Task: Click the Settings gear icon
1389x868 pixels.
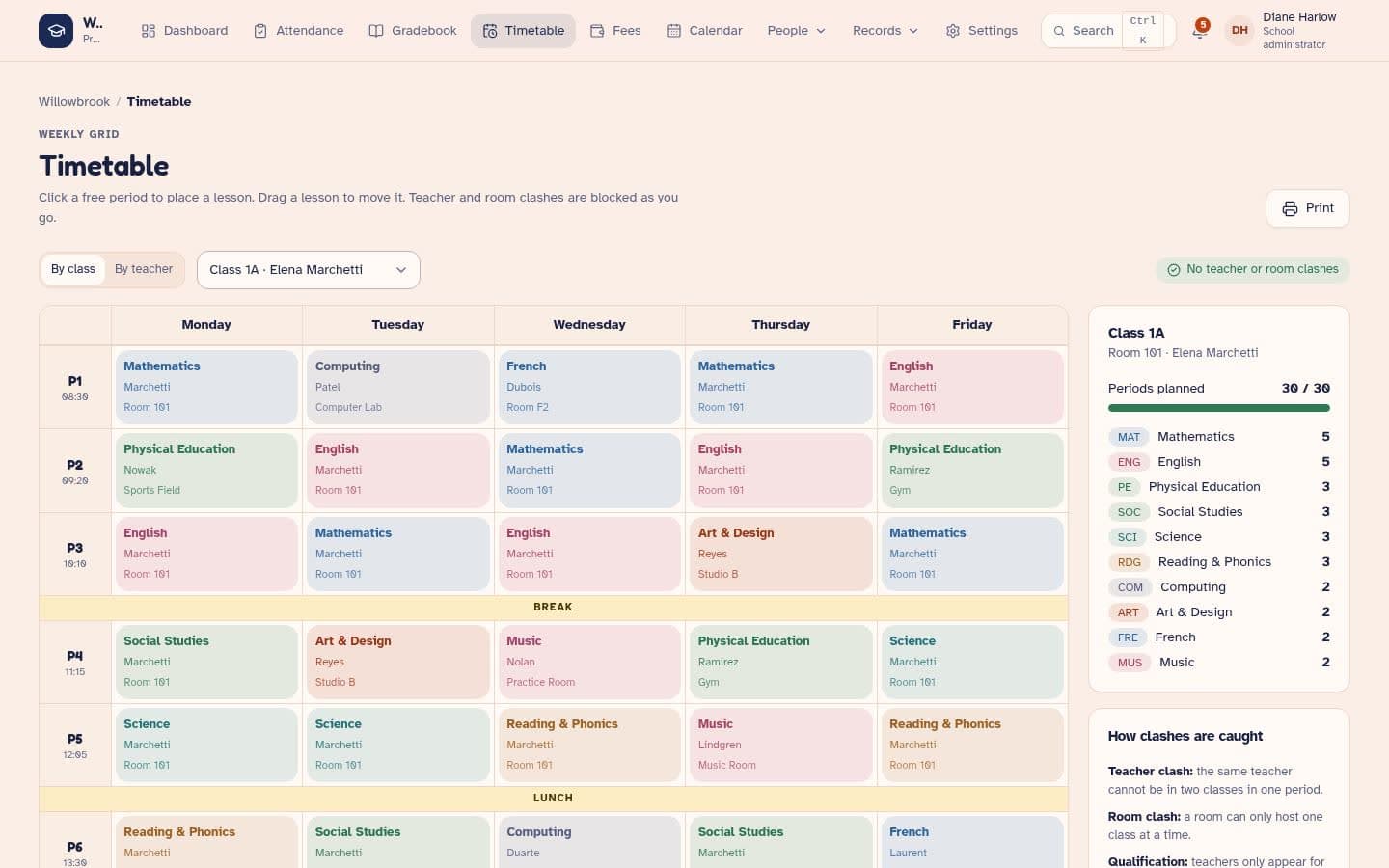Action: 953,31
